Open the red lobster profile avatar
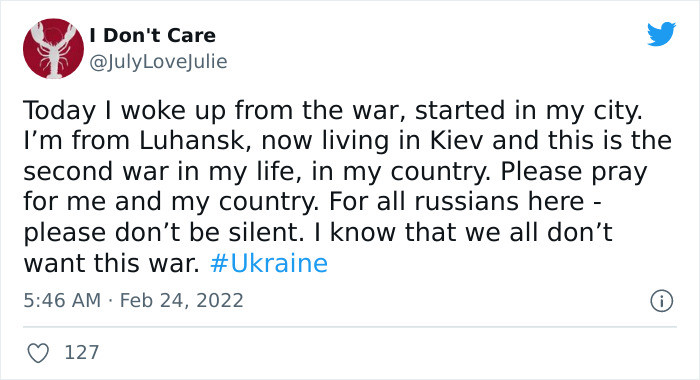Image resolution: width=700 pixels, height=380 pixels. [x=53, y=49]
